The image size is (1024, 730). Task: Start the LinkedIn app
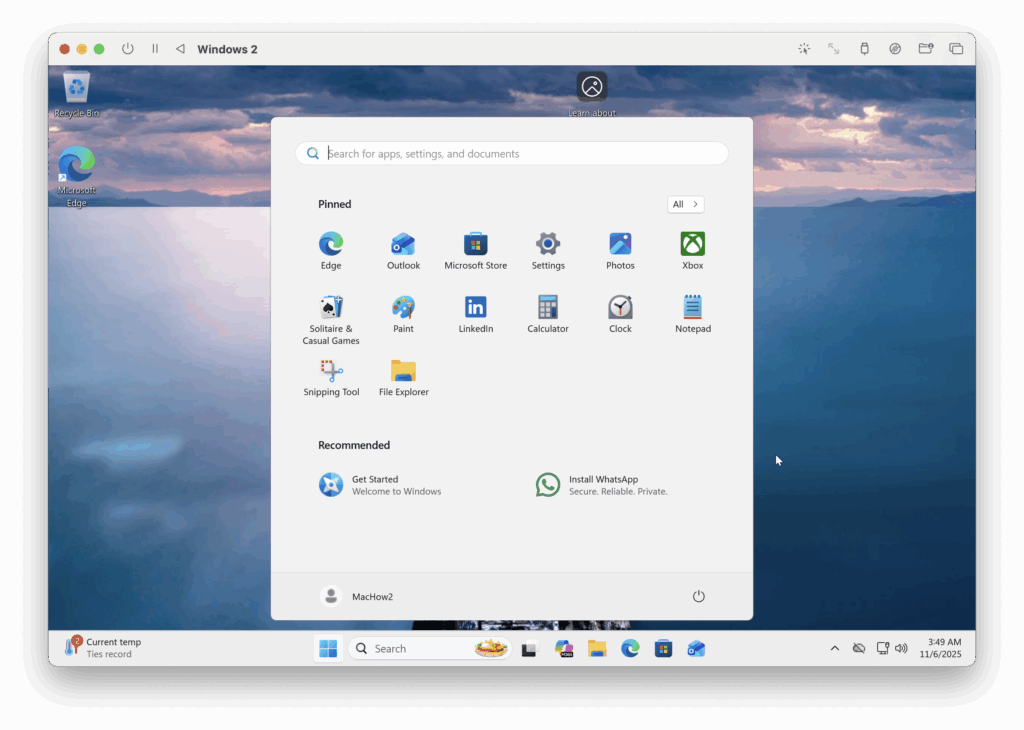(475, 312)
